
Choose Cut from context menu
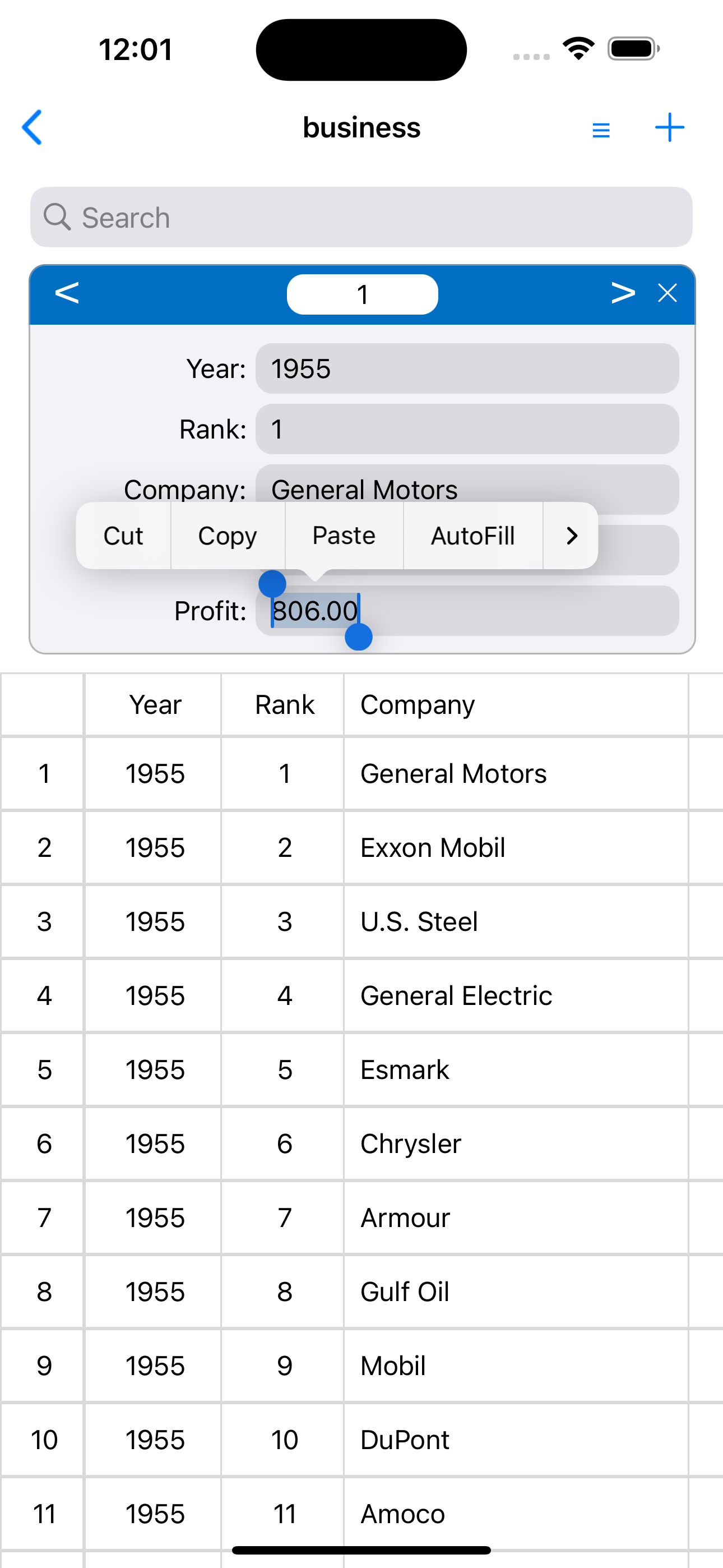tap(123, 536)
